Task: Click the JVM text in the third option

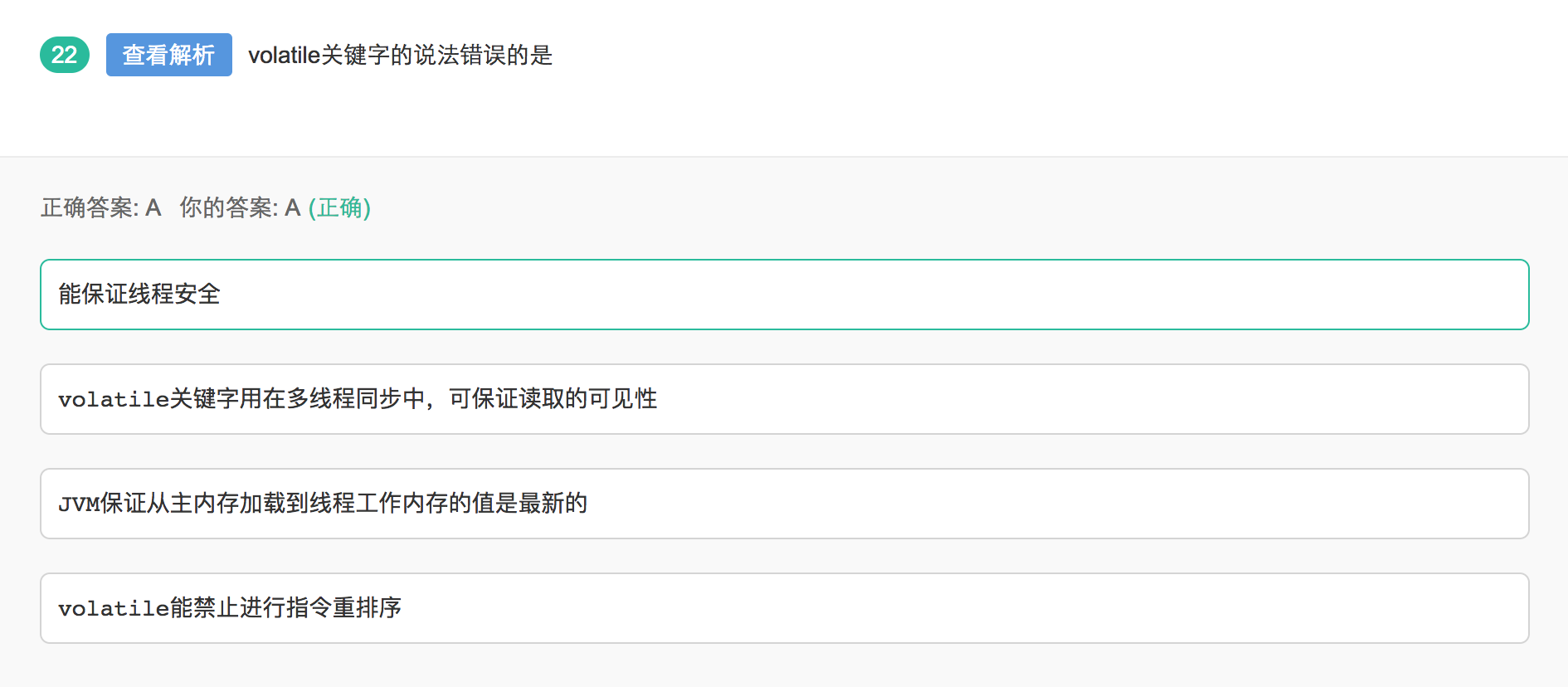Action: (78, 504)
